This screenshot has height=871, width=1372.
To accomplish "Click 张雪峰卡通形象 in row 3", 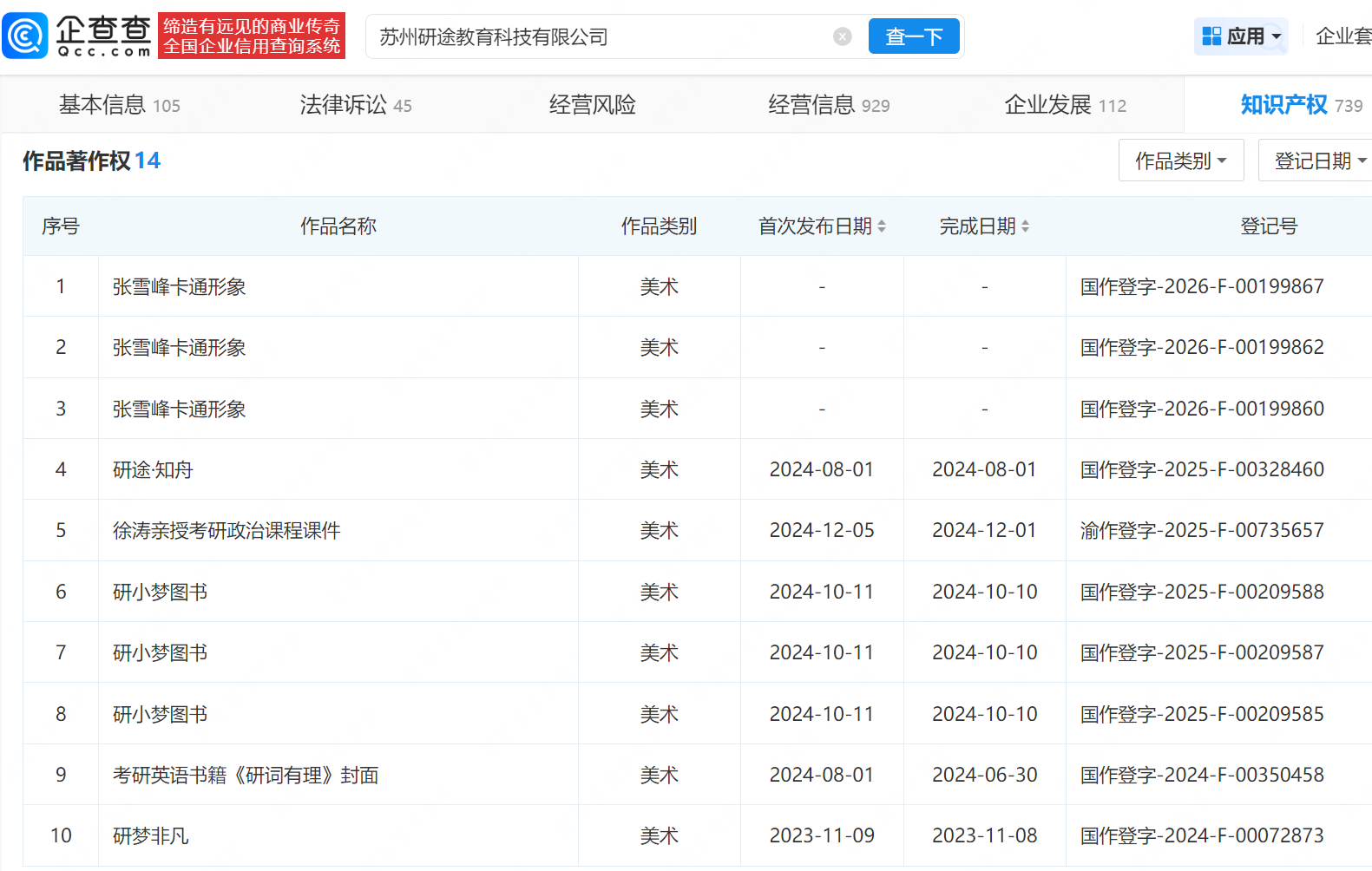I will tap(180, 409).
